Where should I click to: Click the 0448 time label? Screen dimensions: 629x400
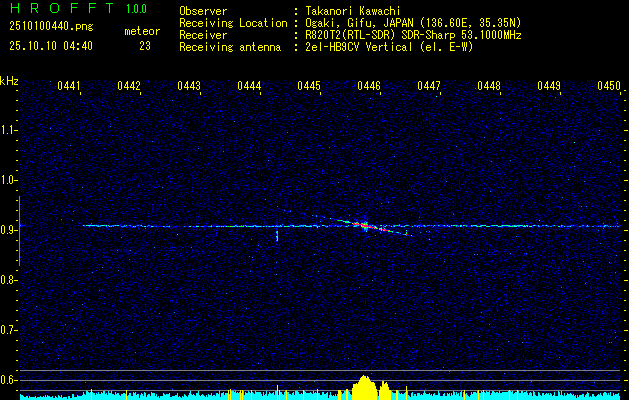point(489,86)
